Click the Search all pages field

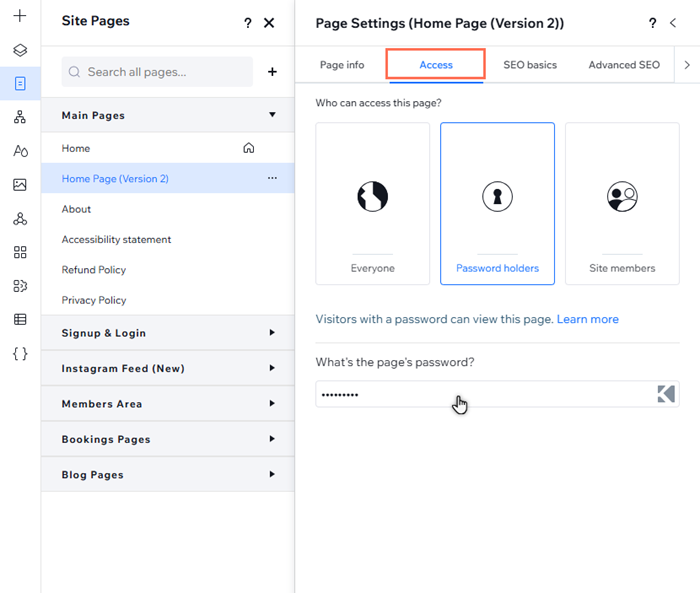coord(165,72)
